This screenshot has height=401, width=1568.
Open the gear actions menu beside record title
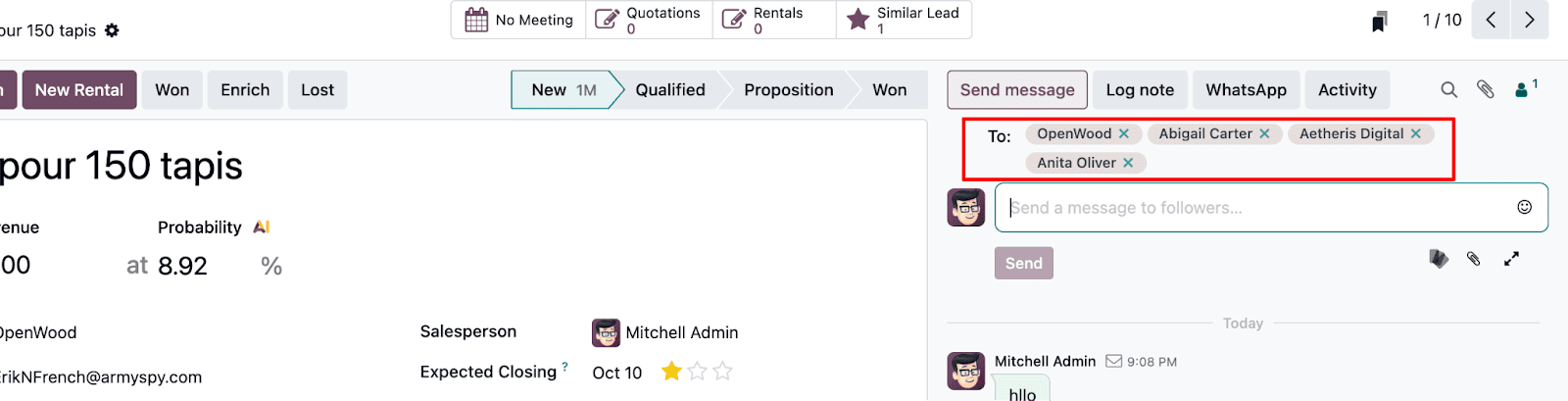click(112, 30)
